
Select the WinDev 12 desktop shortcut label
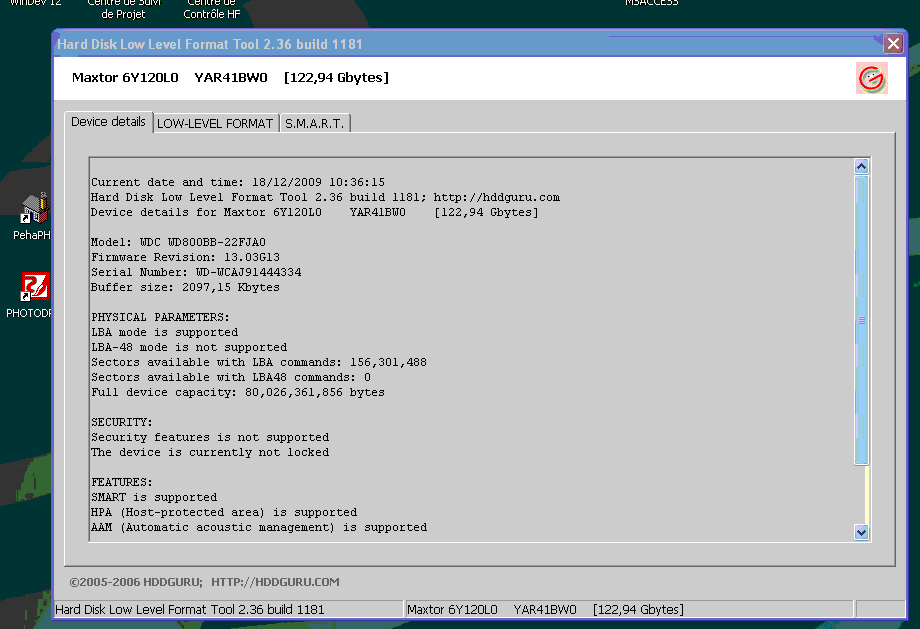tap(35, 3)
